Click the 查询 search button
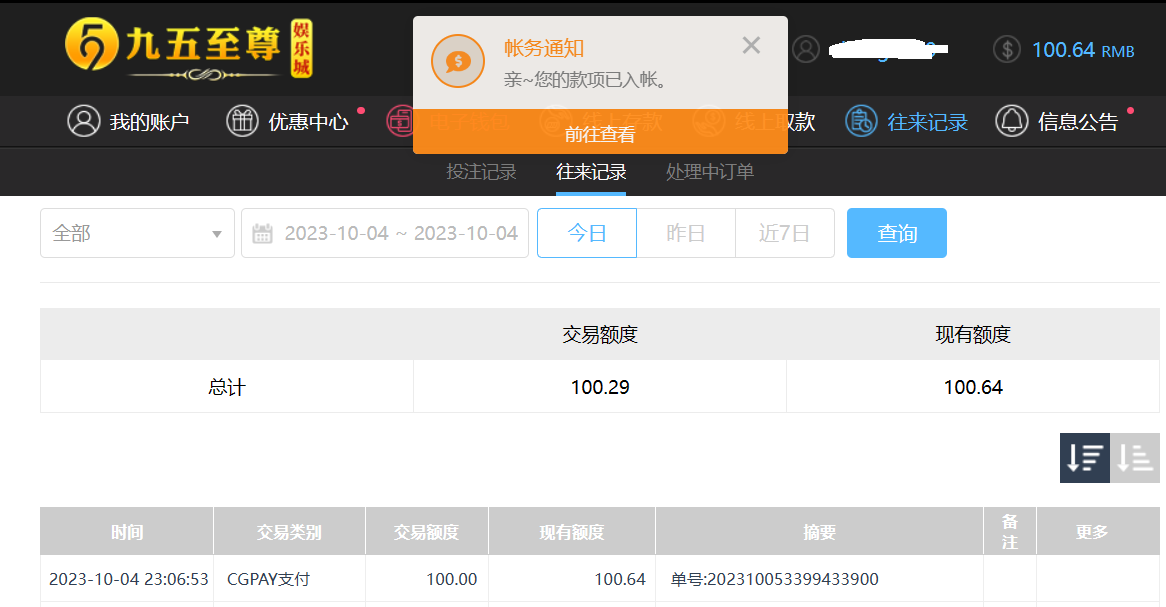The height and width of the screenshot is (607, 1166). tap(897, 233)
